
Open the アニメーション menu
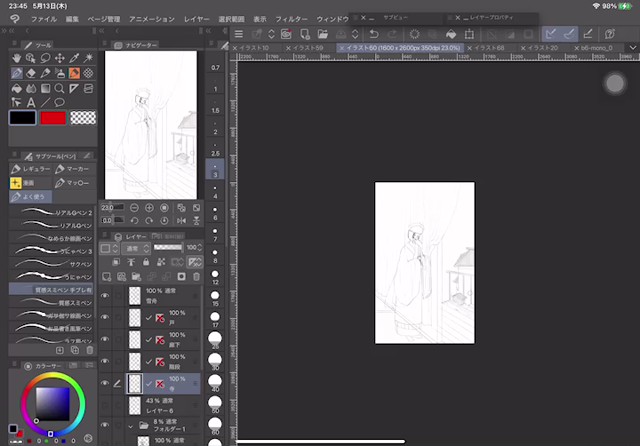tap(152, 19)
